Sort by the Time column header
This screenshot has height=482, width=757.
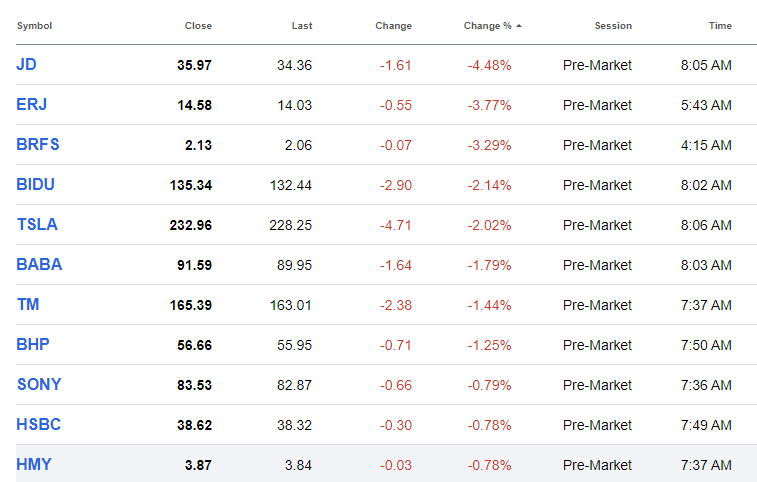tap(720, 26)
